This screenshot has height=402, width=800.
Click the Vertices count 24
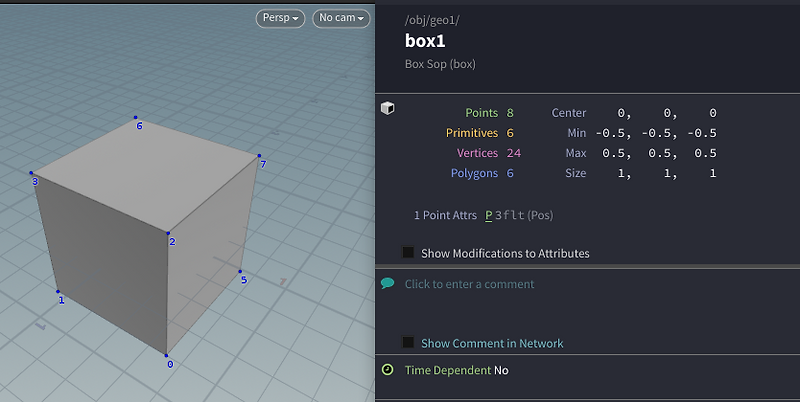(514, 153)
